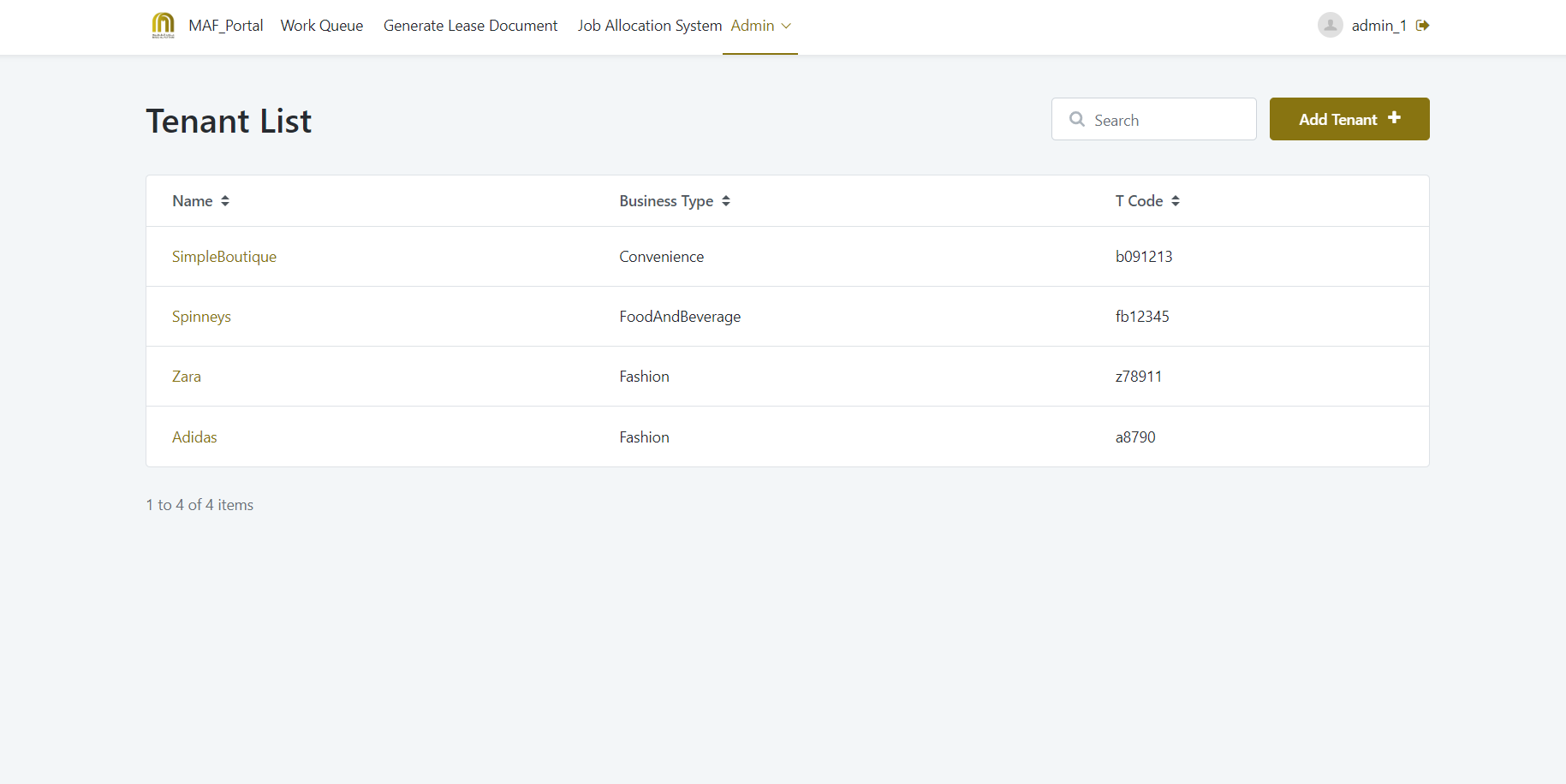The height and width of the screenshot is (784, 1566).
Task: Sort table by T Code arrows
Action: pos(1176,201)
